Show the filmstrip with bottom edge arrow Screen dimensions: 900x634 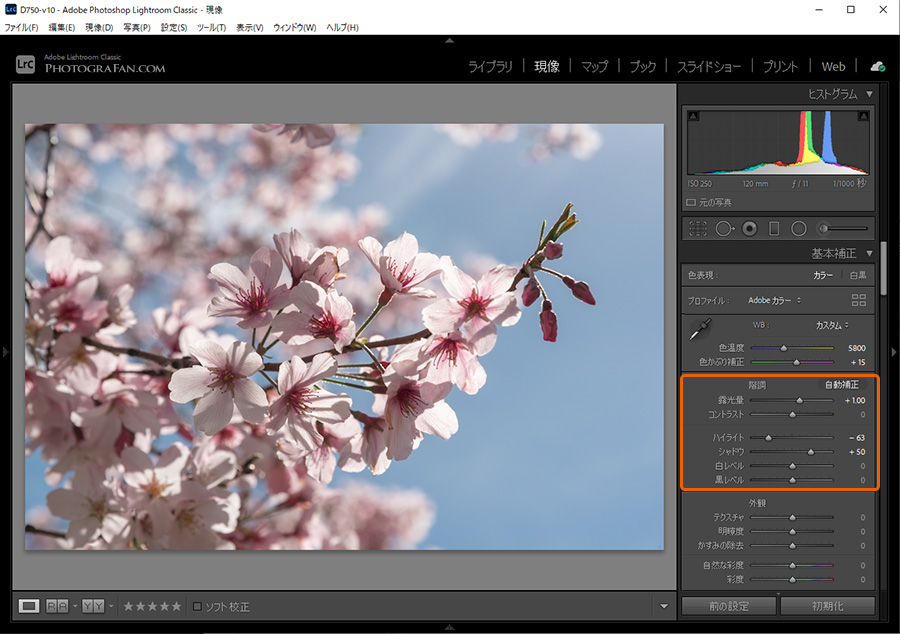pyautogui.click(x=449, y=627)
